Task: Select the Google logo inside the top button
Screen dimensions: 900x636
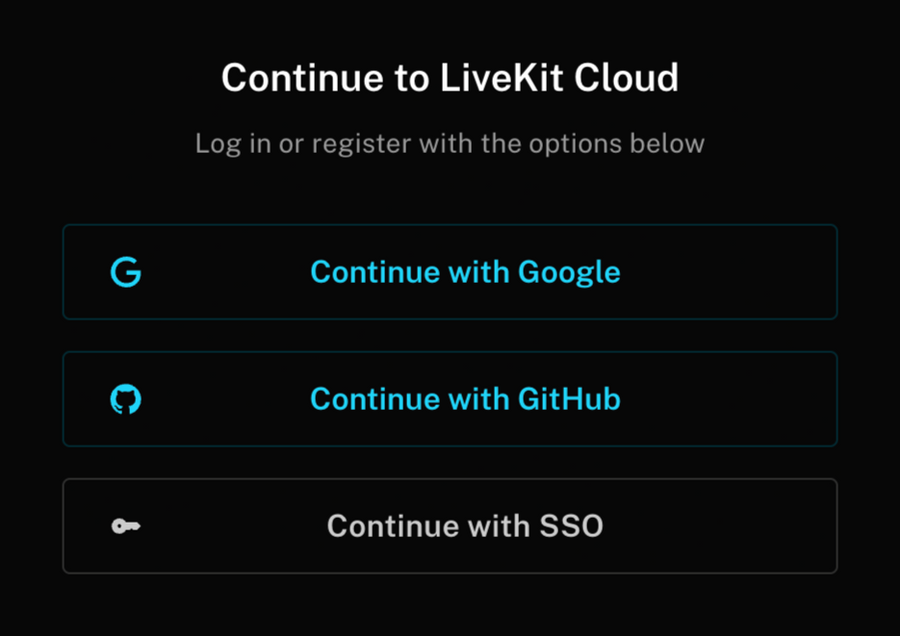Action: (x=124, y=271)
